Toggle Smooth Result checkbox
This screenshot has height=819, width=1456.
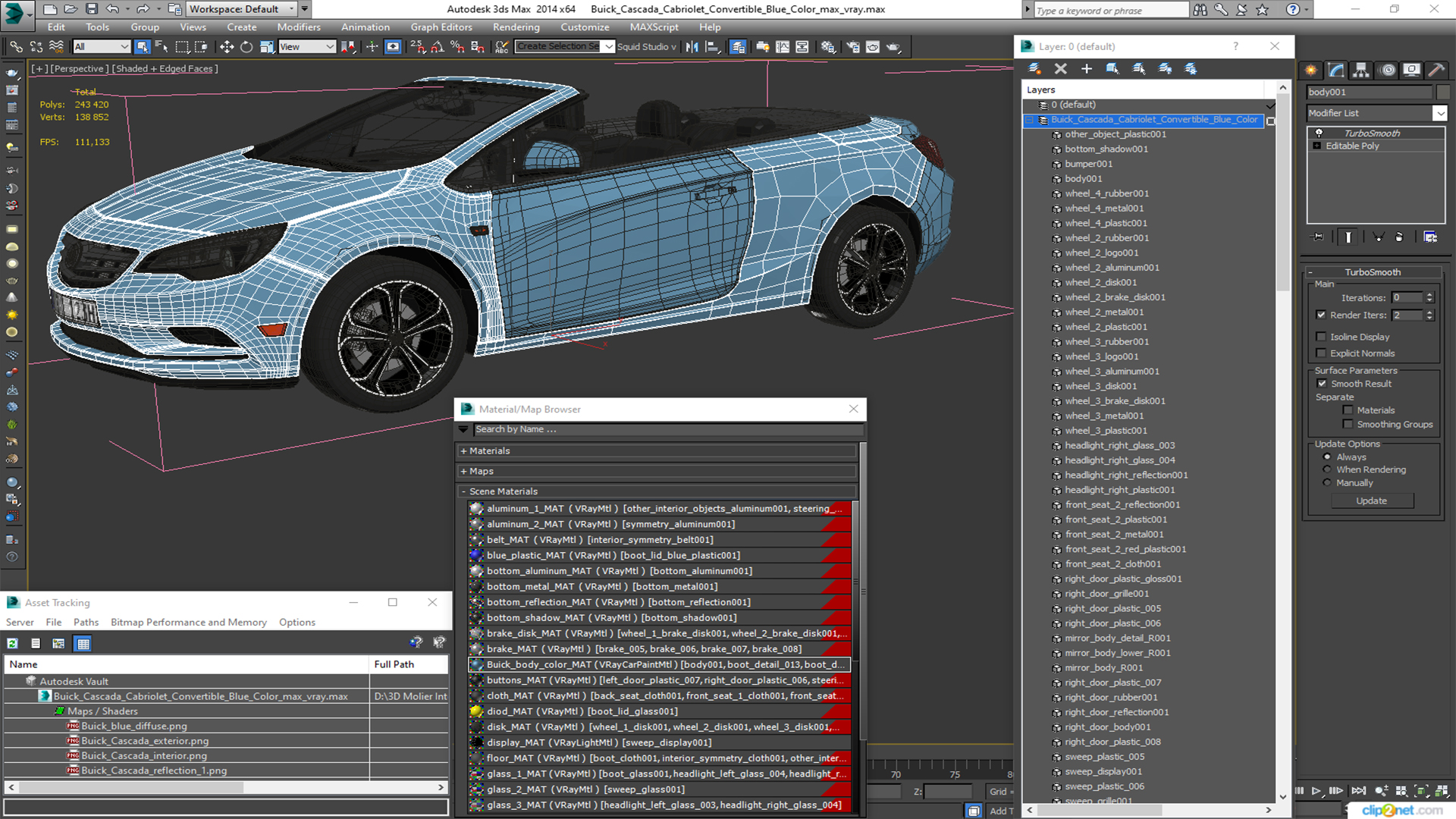coord(1322,384)
